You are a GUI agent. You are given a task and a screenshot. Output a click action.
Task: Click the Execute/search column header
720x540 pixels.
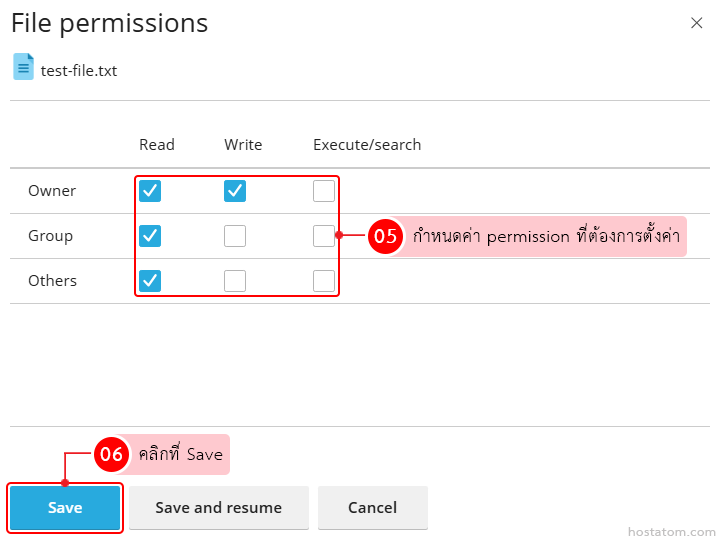(x=367, y=145)
